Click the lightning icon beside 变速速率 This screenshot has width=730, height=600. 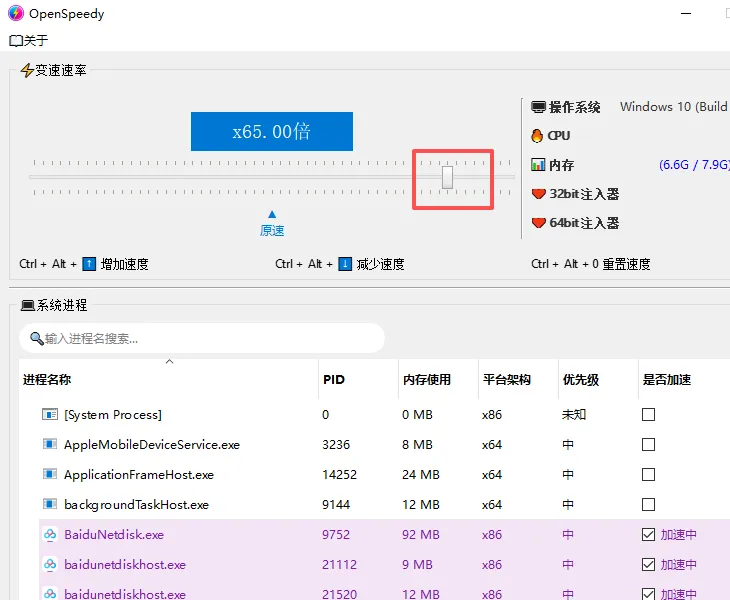pyautogui.click(x=27, y=71)
